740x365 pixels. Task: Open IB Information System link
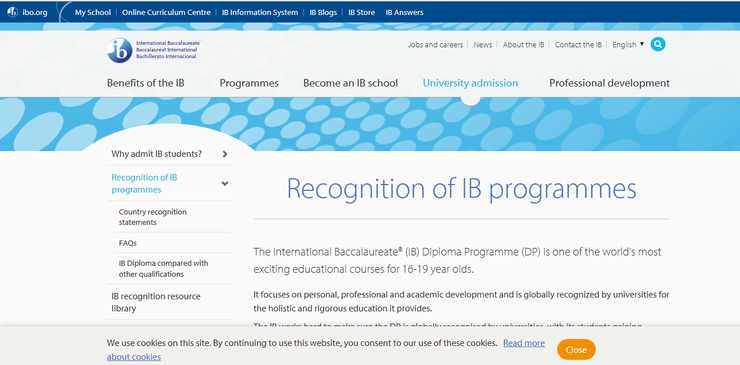[260, 12]
